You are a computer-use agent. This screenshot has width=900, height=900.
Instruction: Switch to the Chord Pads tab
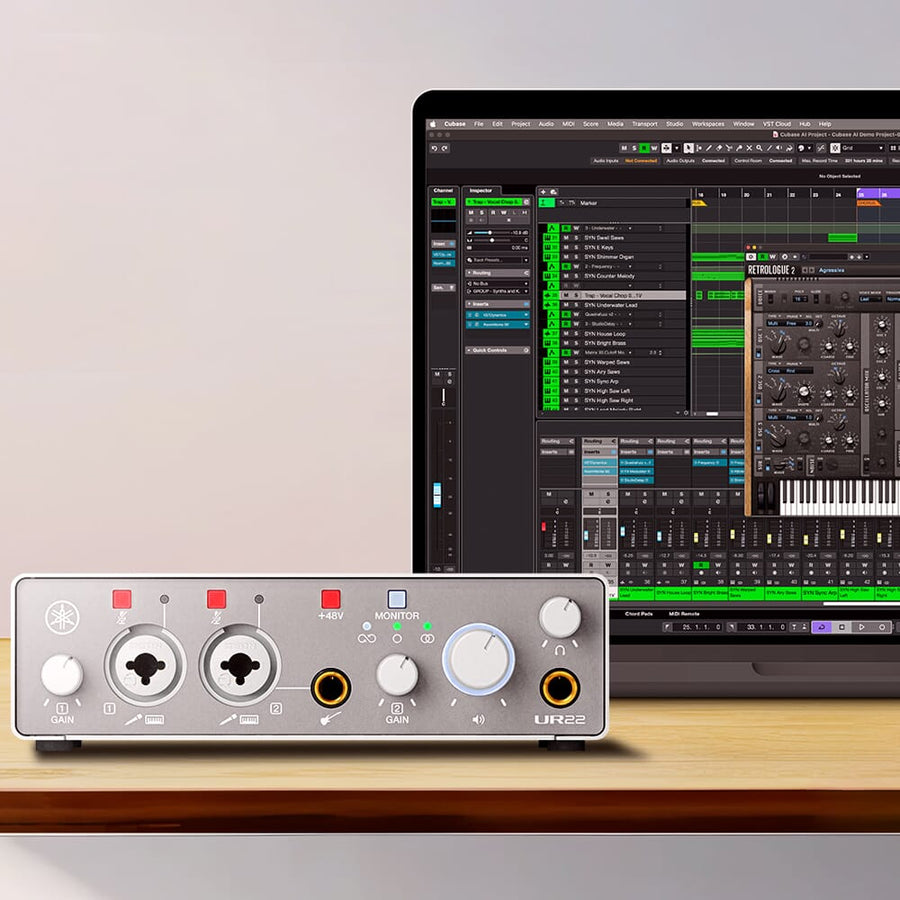coord(638,614)
